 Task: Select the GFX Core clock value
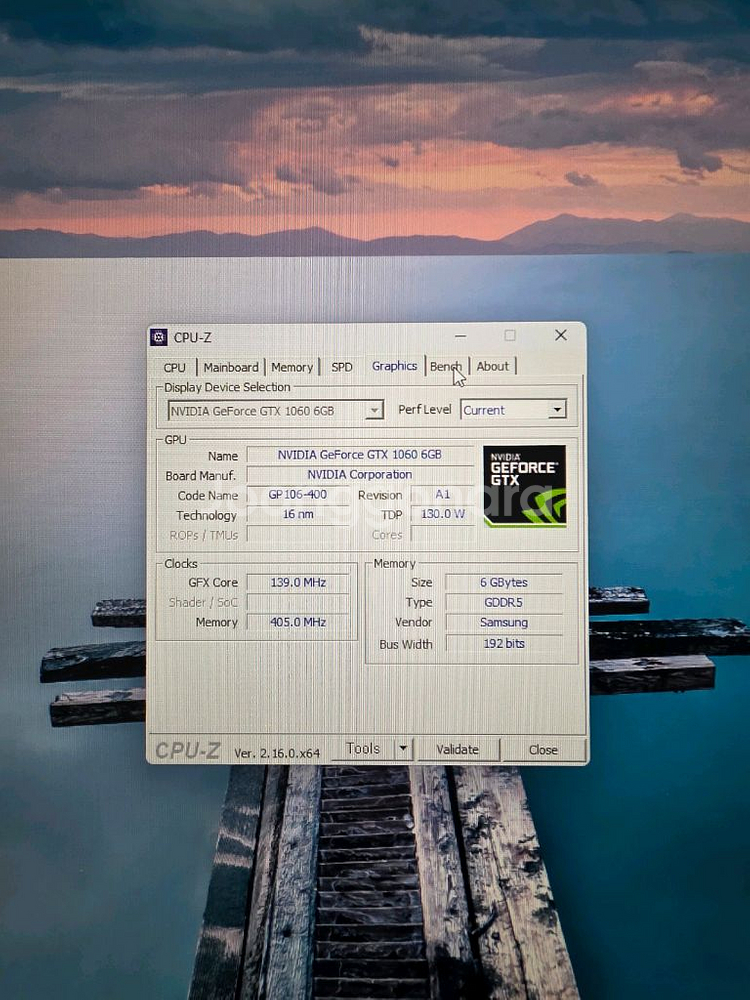coord(298,582)
